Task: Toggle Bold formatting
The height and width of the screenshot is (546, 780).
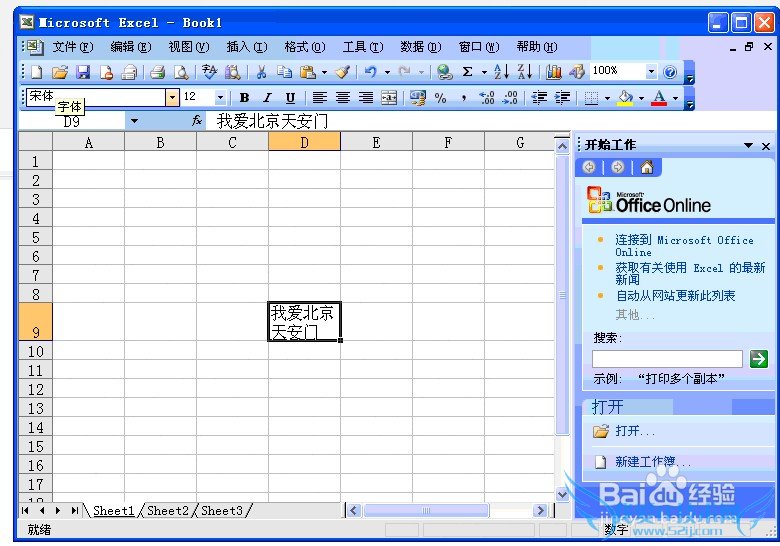Action: pyautogui.click(x=244, y=98)
